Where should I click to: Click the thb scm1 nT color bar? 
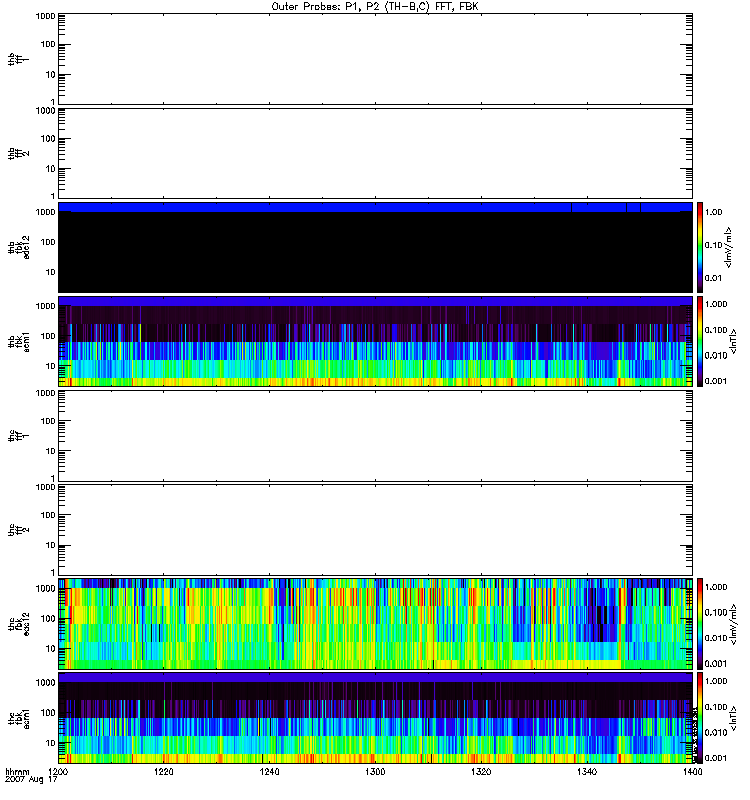pyautogui.click(x=701, y=341)
